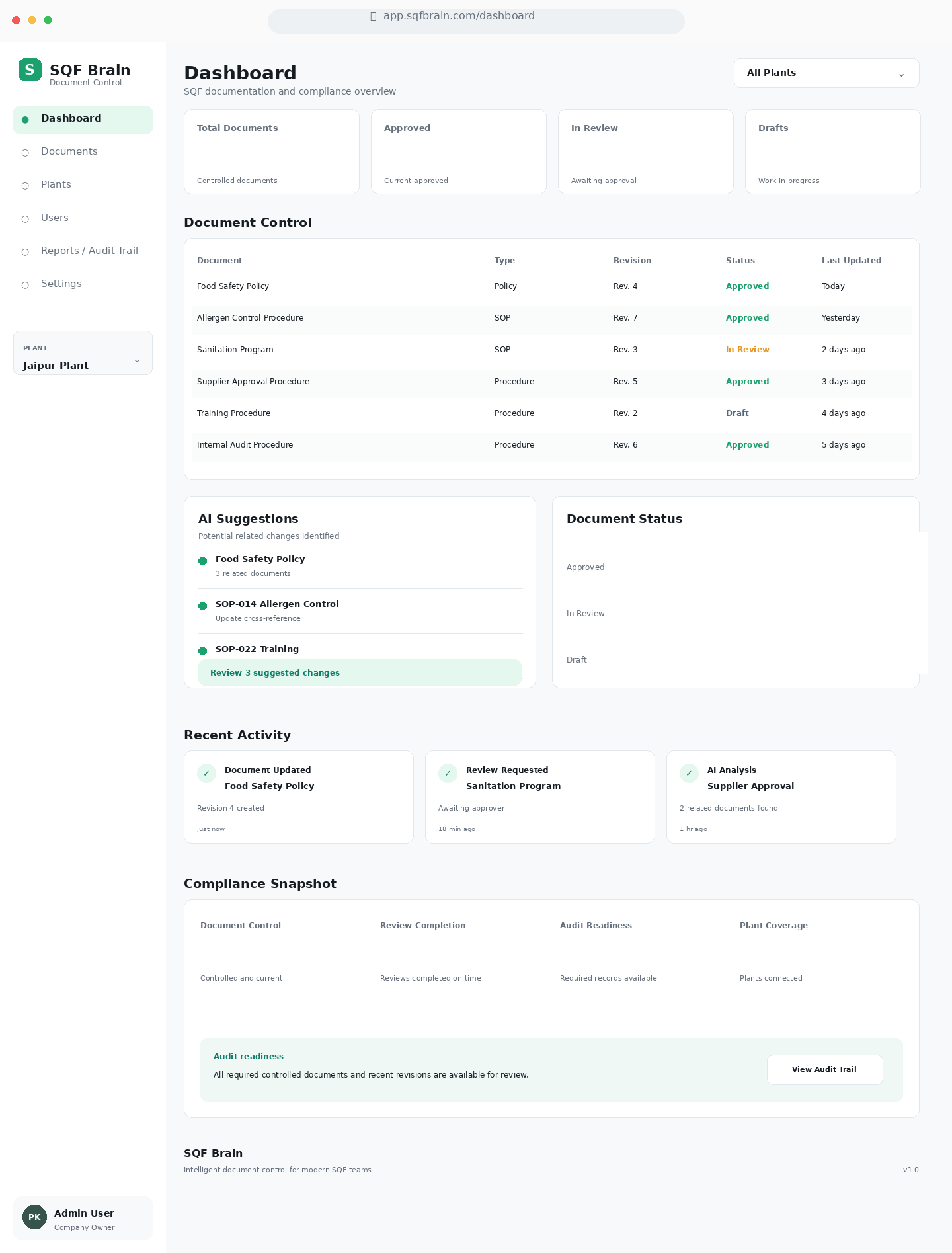Click the browser address bar
This screenshot has width=952, height=1253.
tap(476, 20)
